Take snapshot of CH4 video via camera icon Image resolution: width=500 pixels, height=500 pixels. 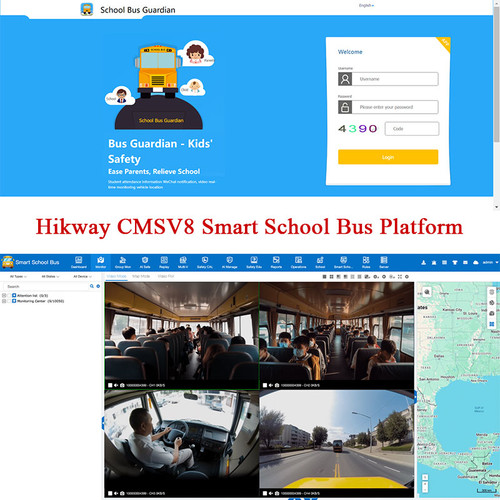277,493
